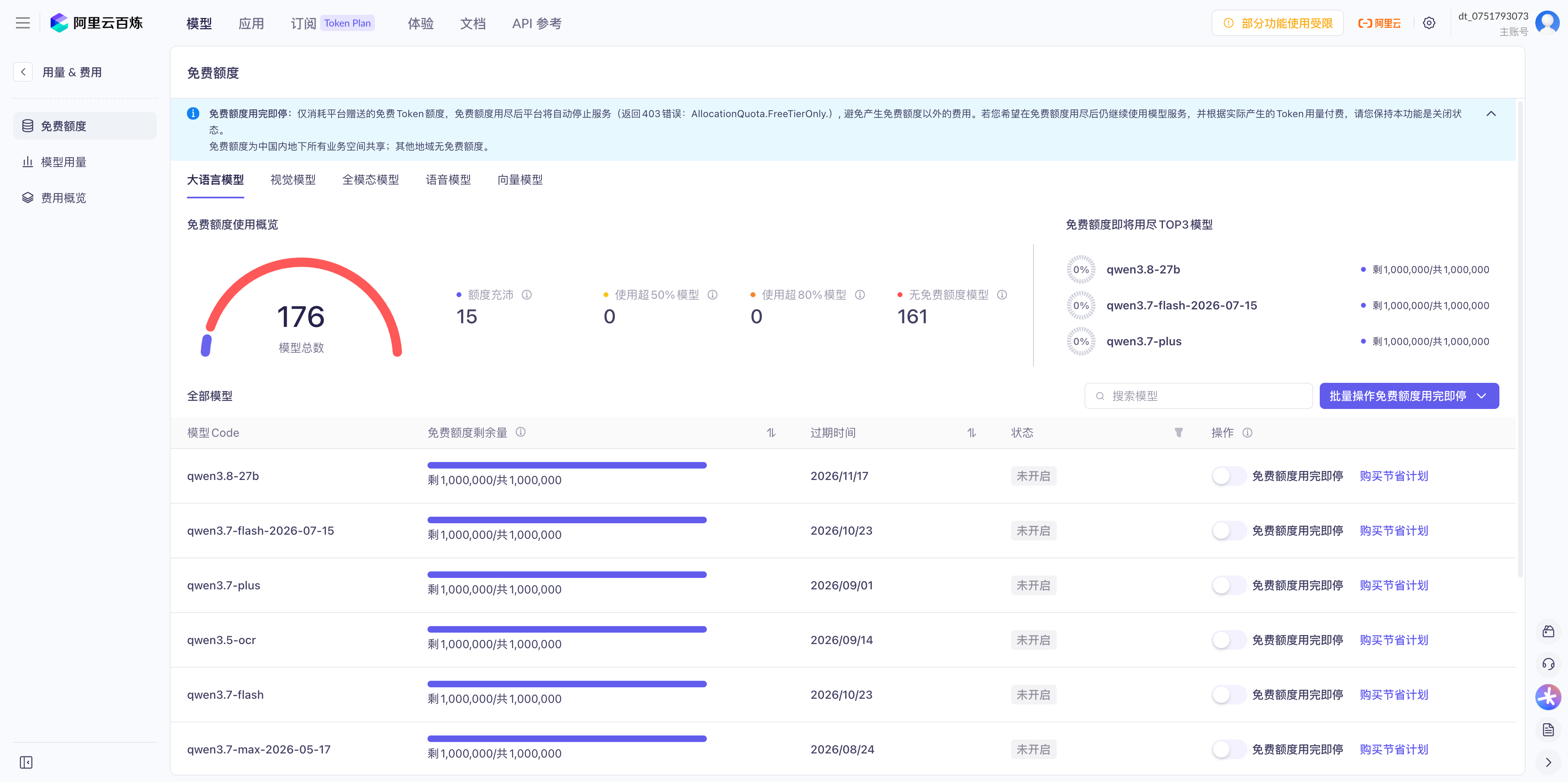Click 购买节省计划 for qwen3.7-flash
Viewport: 1568px width, 782px height.
1394,695
